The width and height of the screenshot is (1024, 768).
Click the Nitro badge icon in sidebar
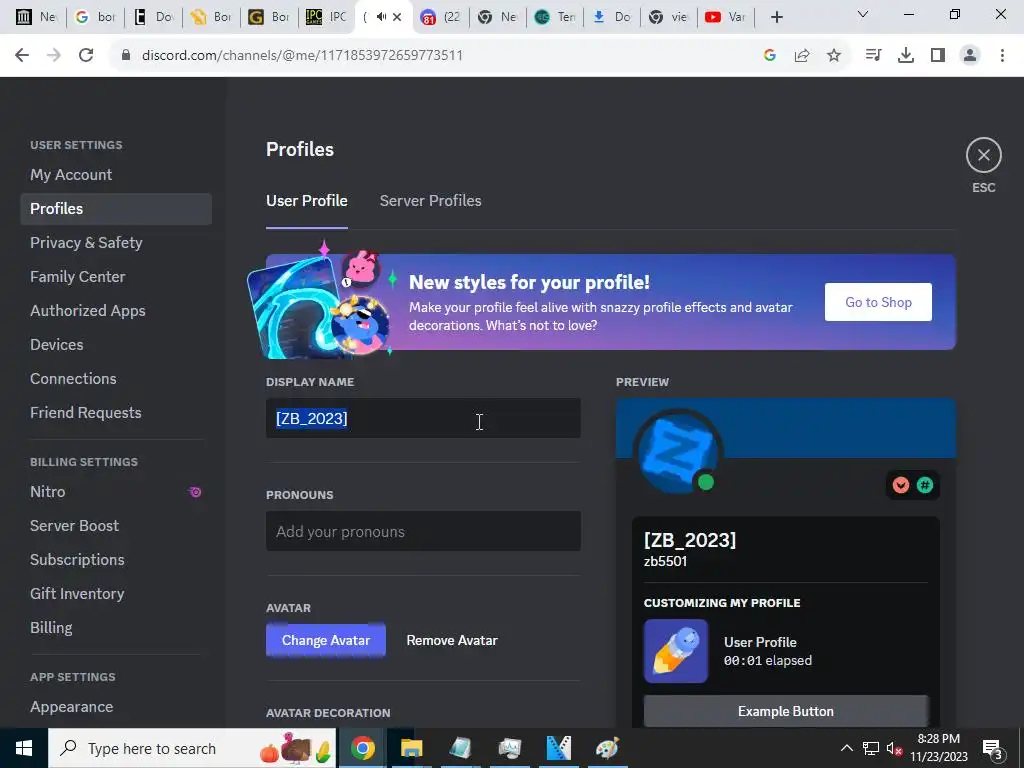(x=195, y=492)
